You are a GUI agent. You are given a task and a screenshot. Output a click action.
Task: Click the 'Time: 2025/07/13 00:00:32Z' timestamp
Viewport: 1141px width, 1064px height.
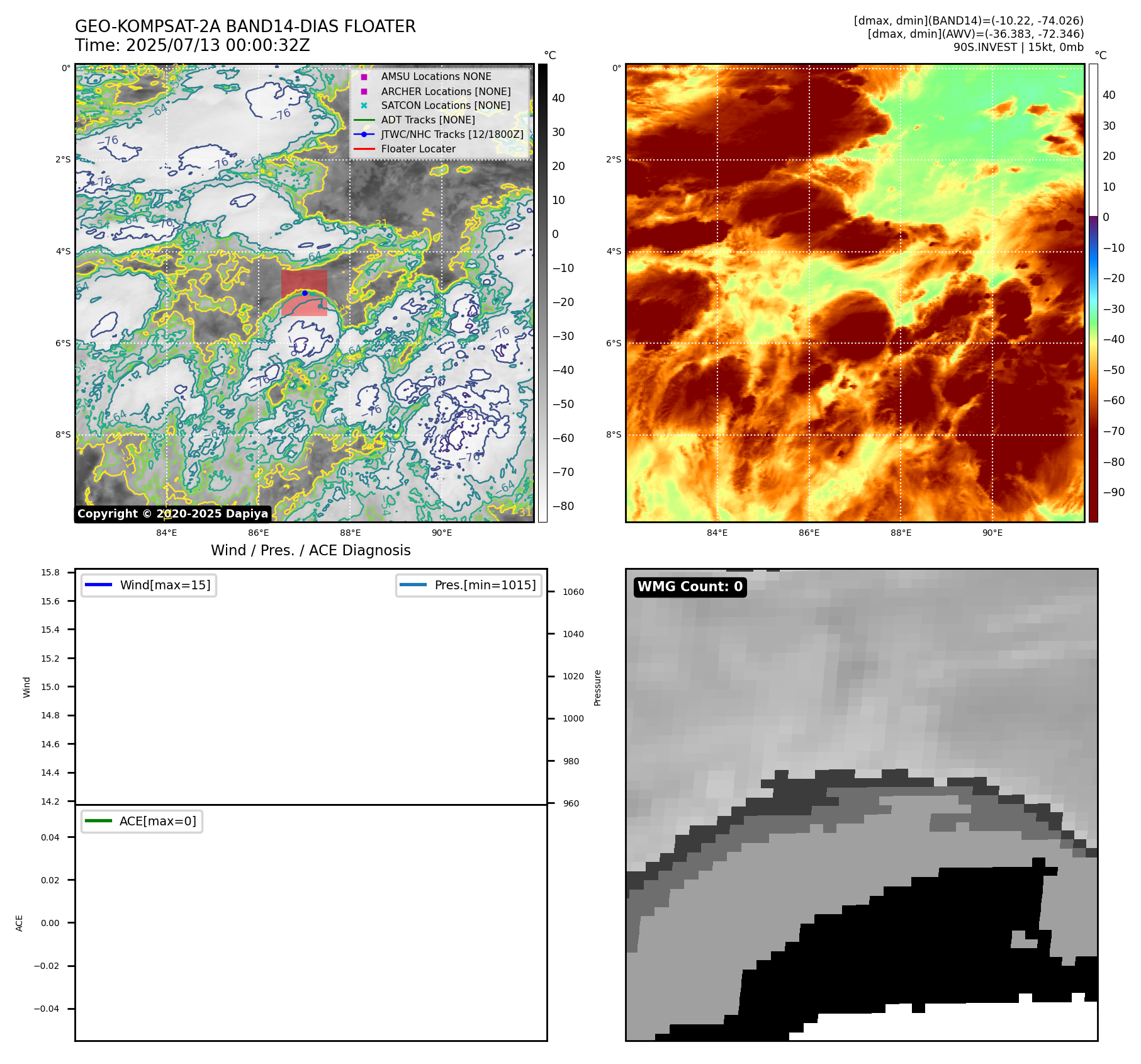click(x=193, y=45)
